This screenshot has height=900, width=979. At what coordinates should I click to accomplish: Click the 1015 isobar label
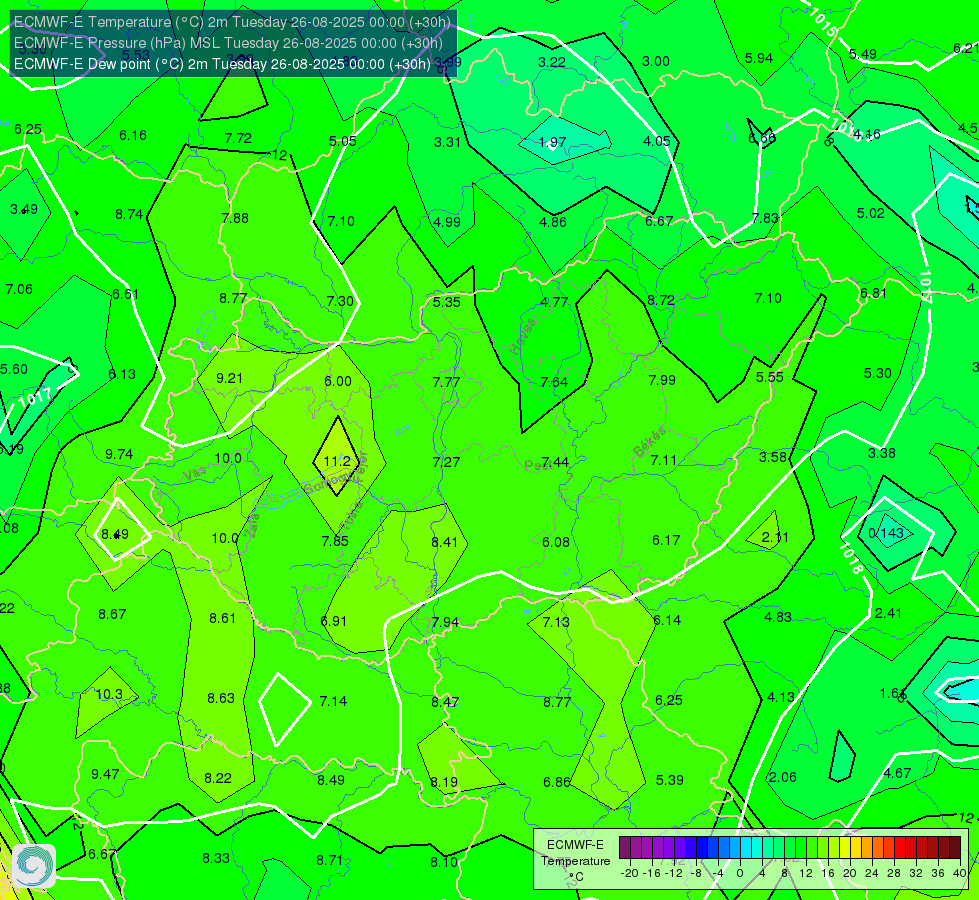tap(822, 22)
